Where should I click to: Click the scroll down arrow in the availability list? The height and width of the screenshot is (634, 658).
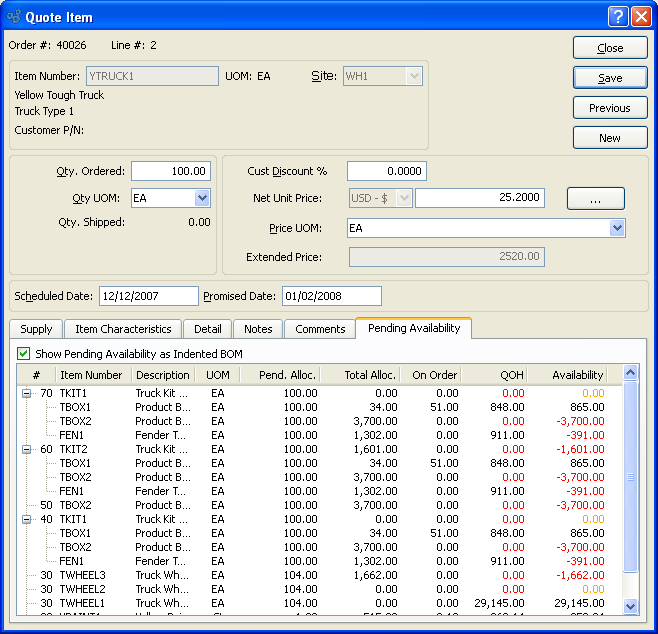(630, 606)
